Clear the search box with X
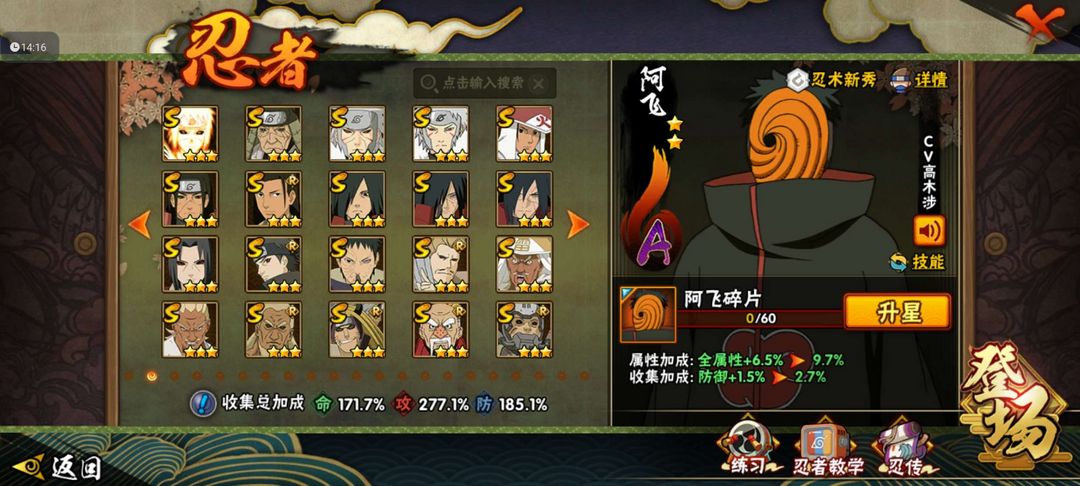This screenshot has width=1080, height=486. click(539, 83)
